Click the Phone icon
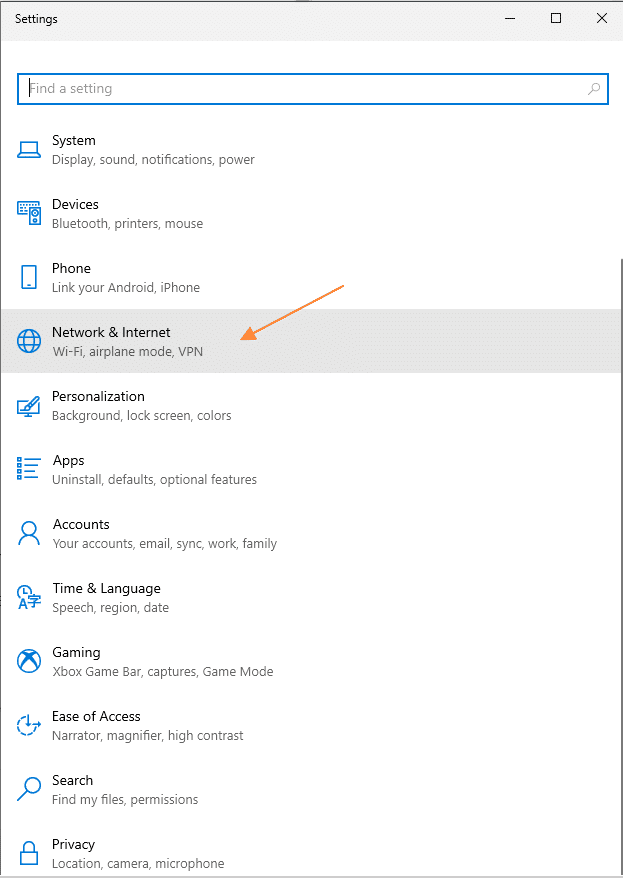623x878 pixels. 29,277
